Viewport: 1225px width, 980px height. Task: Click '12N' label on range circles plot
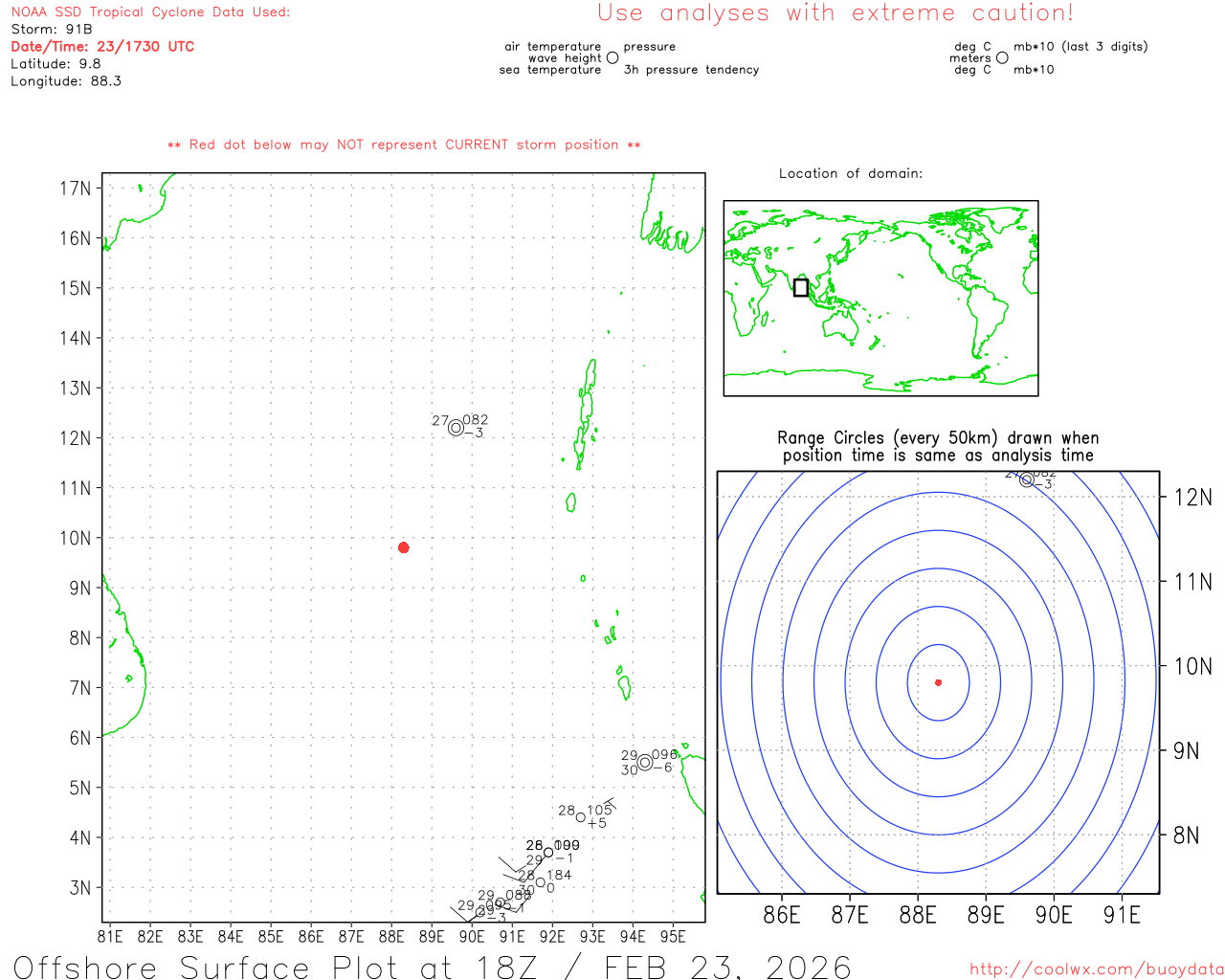1192,498
